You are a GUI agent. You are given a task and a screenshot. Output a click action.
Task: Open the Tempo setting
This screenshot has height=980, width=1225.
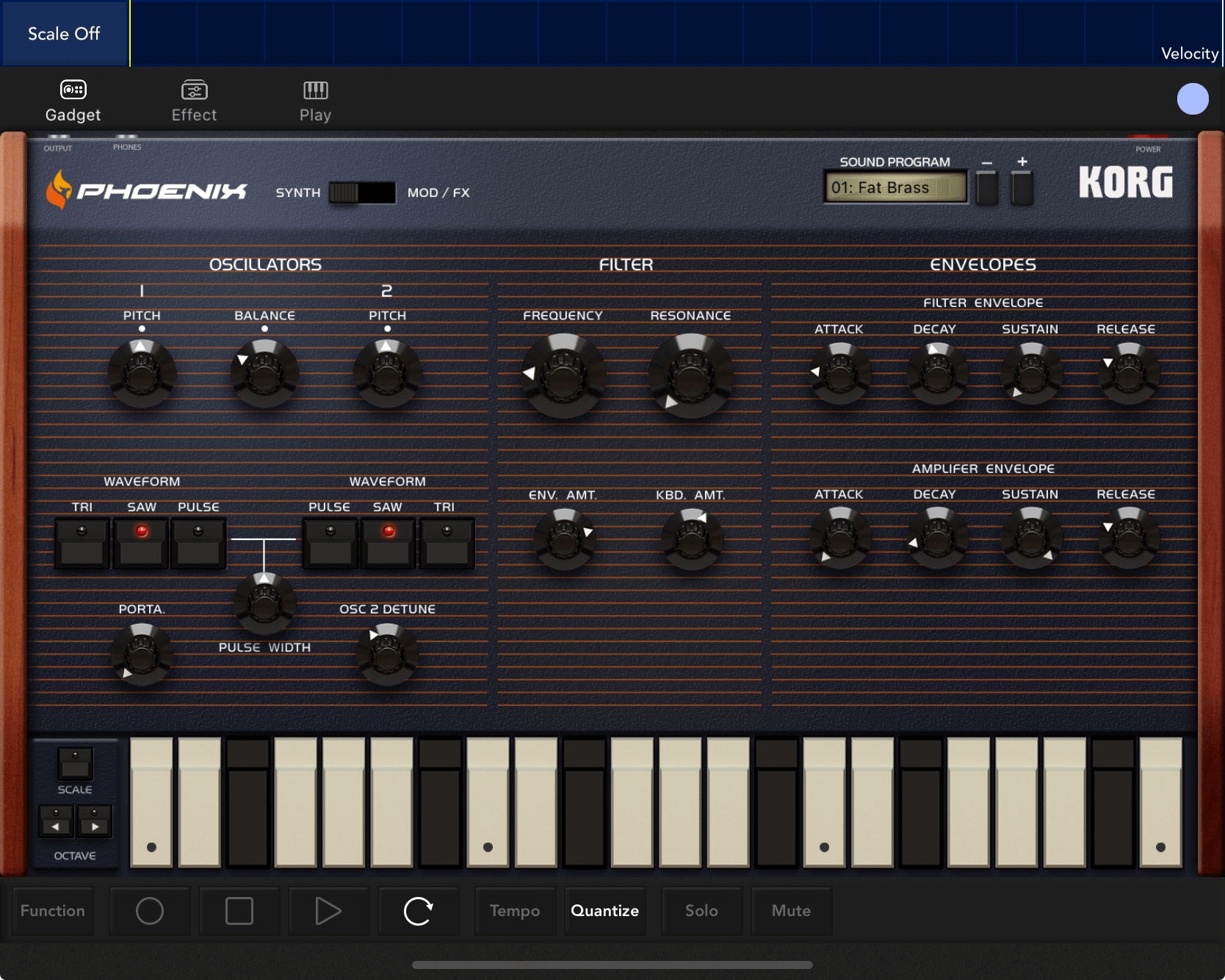pyautogui.click(x=515, y=911)
